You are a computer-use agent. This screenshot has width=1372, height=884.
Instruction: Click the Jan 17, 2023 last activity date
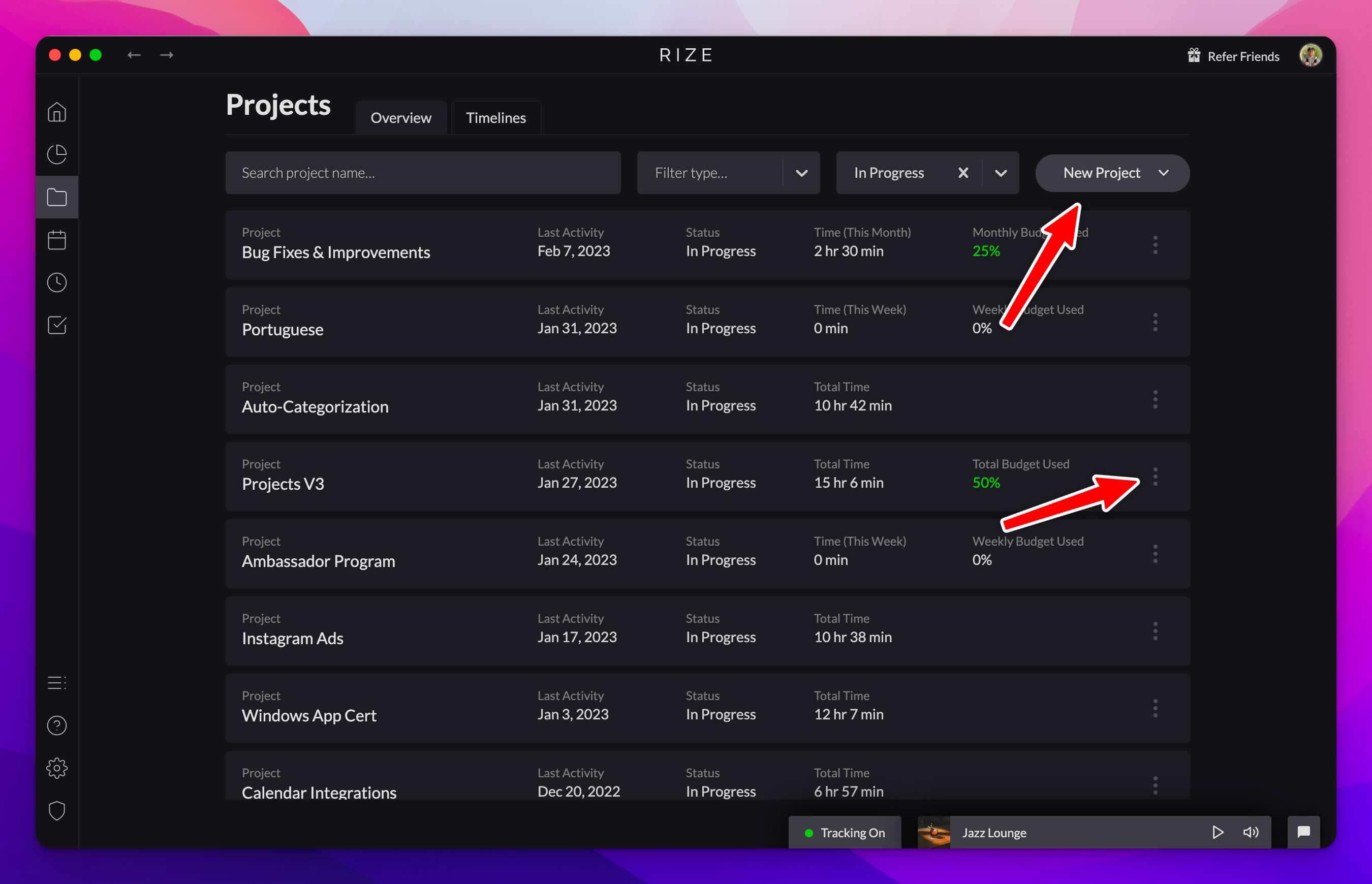pyautogui.click(x=577, y=637)
